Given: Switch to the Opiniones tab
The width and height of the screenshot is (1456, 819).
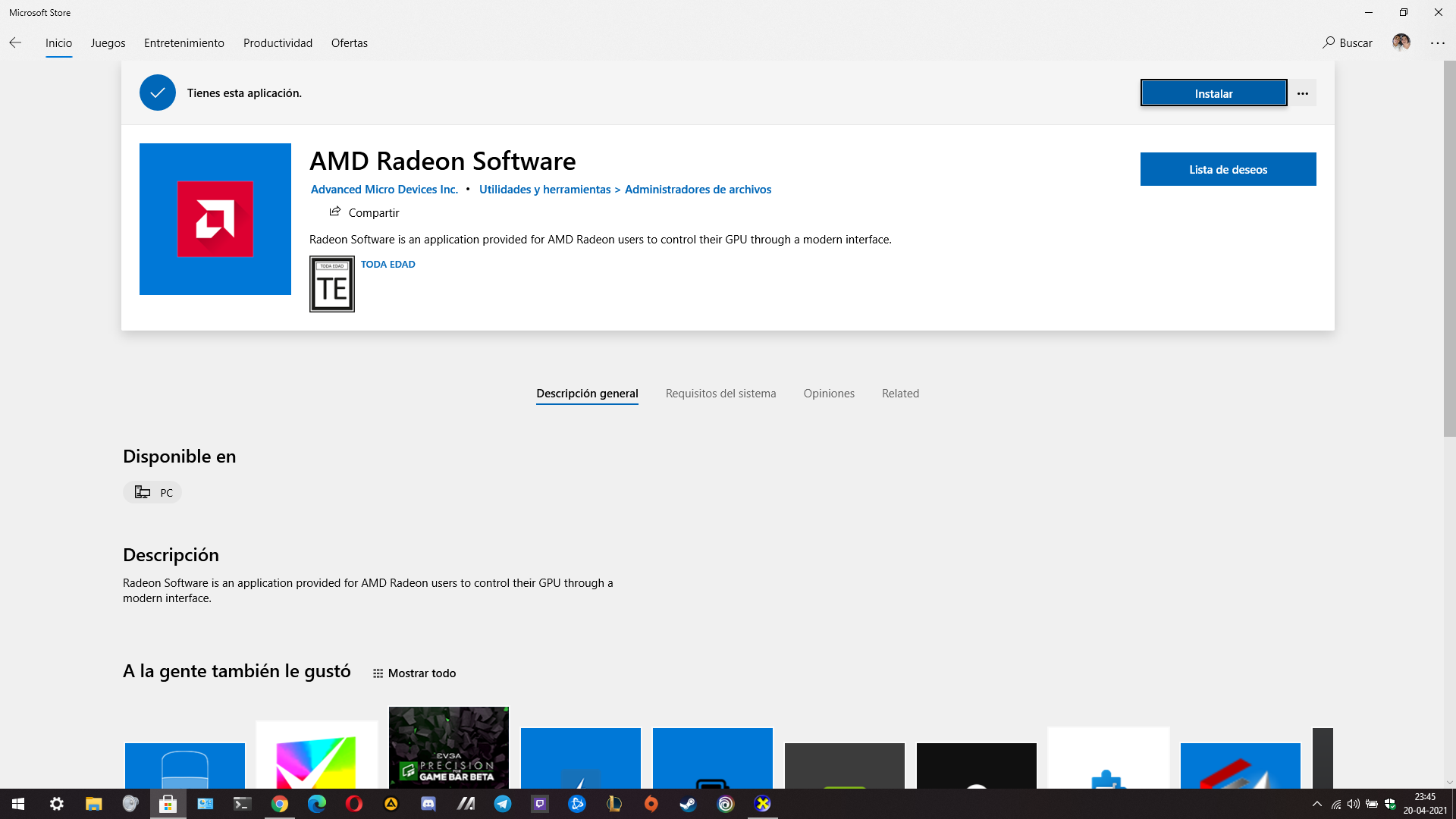Looking at the screenshot, I should click(829, 394).
